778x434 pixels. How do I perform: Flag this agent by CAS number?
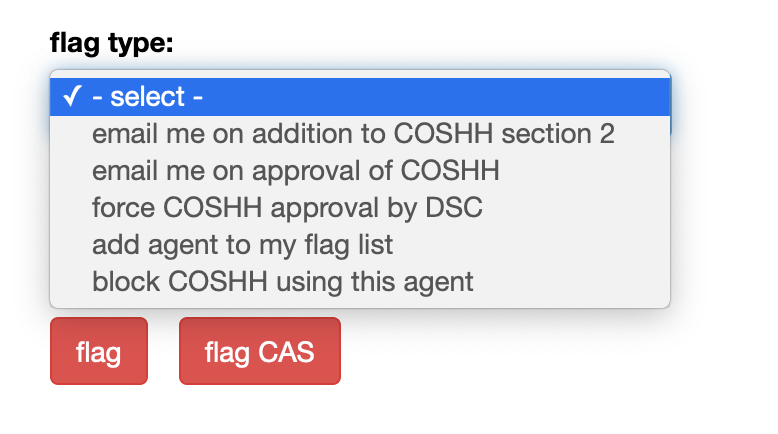[x=260, y=351]
